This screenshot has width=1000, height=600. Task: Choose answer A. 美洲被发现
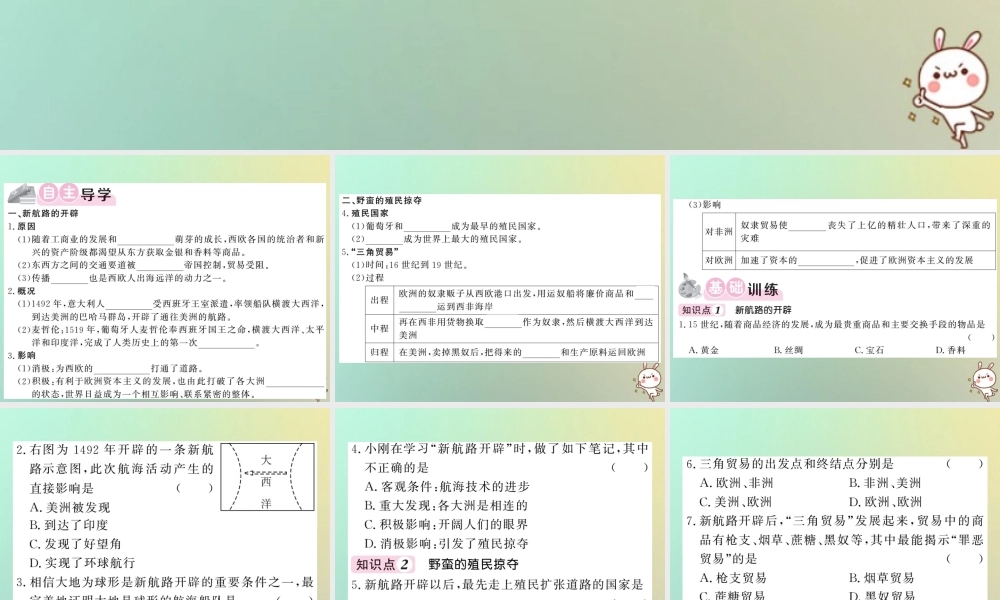(70, 508)
